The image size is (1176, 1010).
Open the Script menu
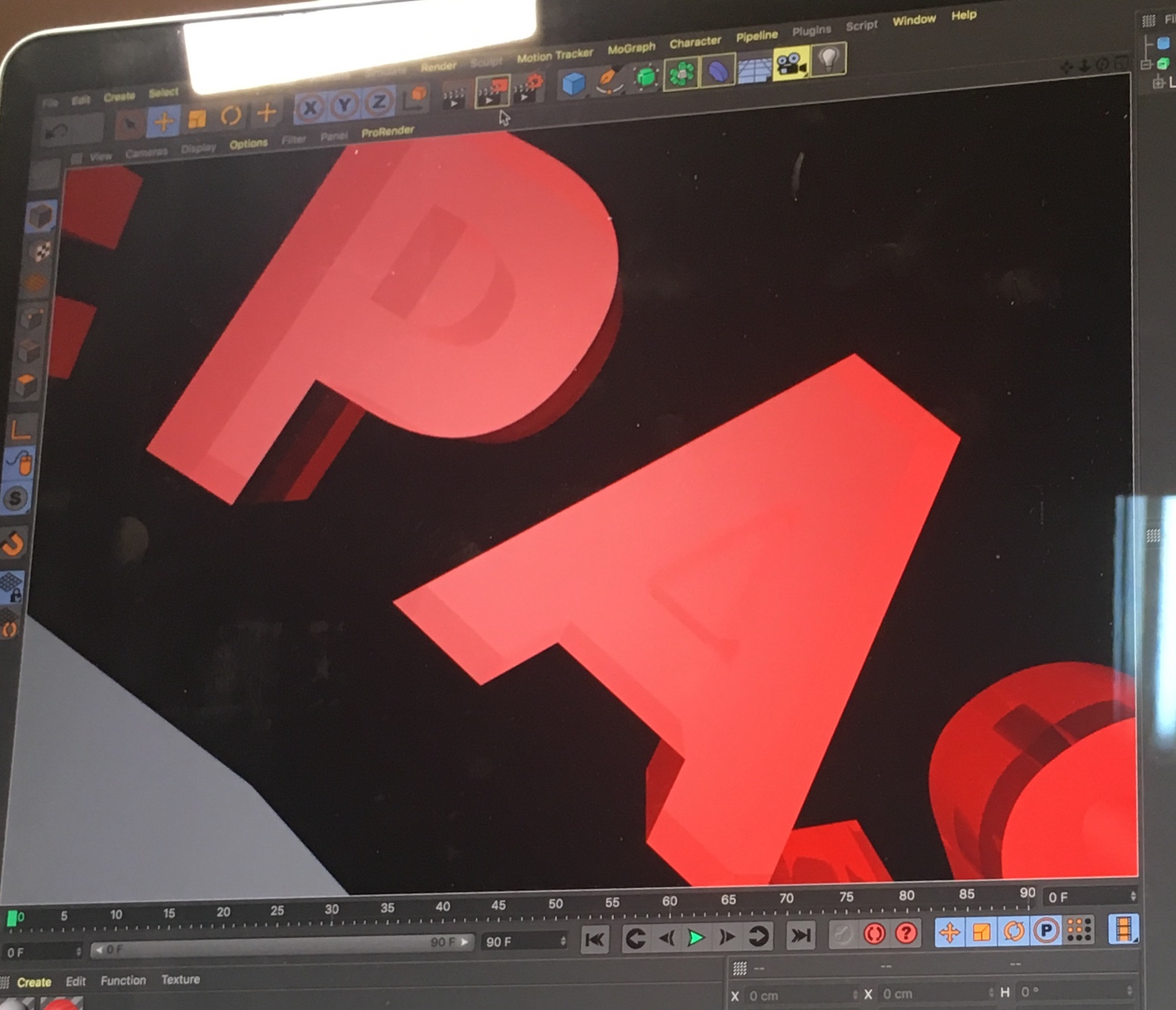click(x=861, y=25)
